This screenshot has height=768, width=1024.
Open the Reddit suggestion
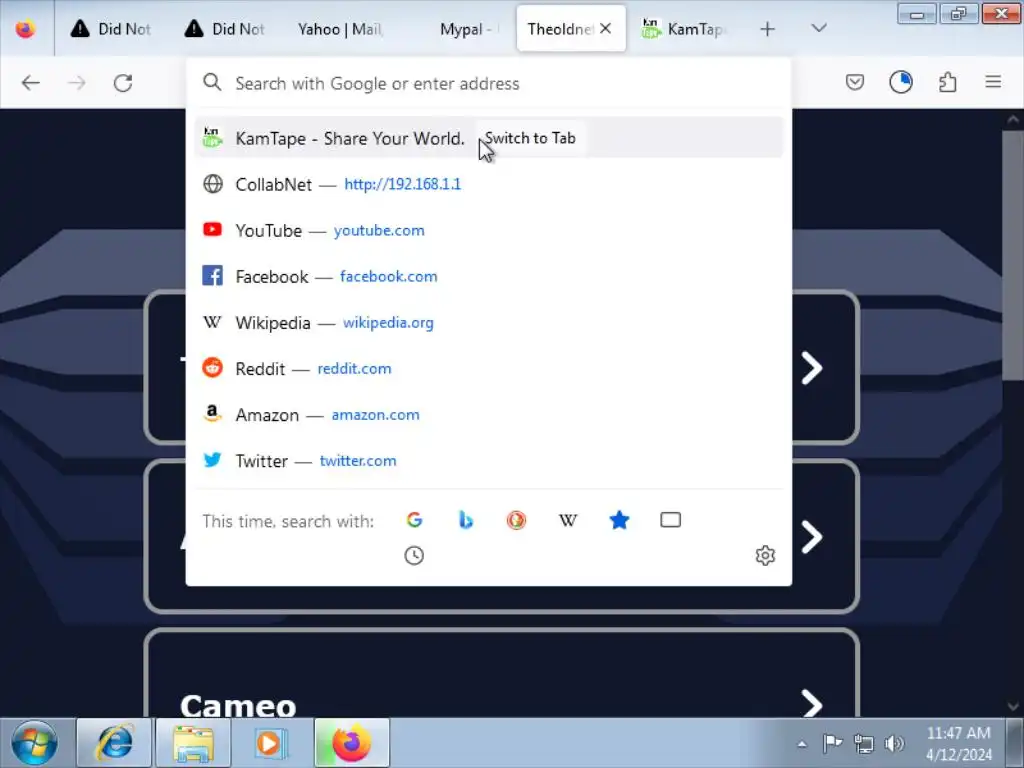coord(488,368)
